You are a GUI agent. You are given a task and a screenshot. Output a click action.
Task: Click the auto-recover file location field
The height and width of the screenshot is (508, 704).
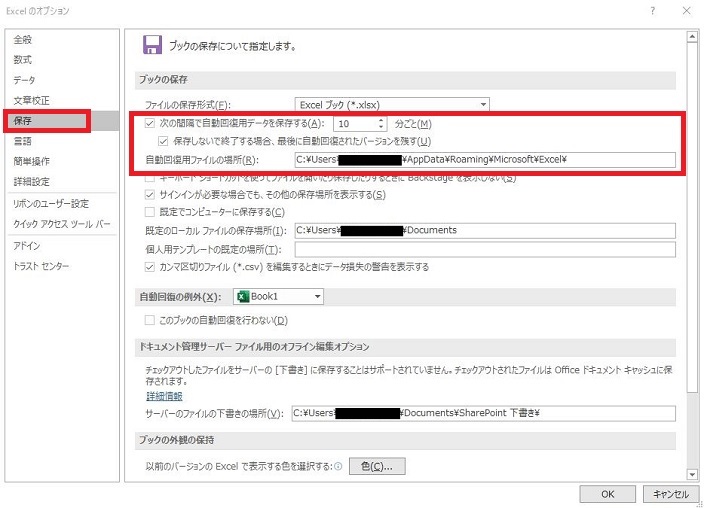coord(485,159)
